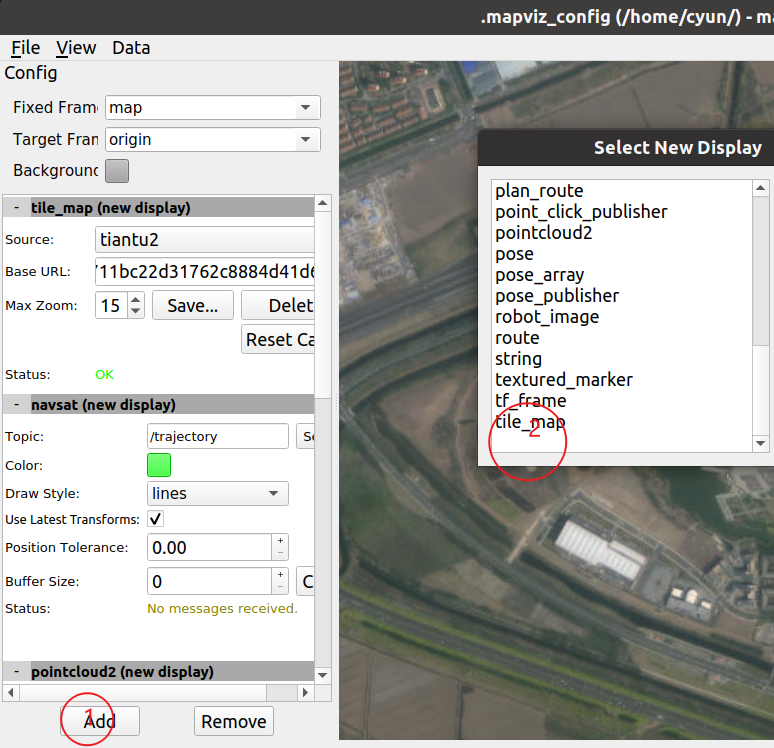The image size is (774, 748).
Task: Click the Select topic button beside /trajectory
Action: click(306, 436)
